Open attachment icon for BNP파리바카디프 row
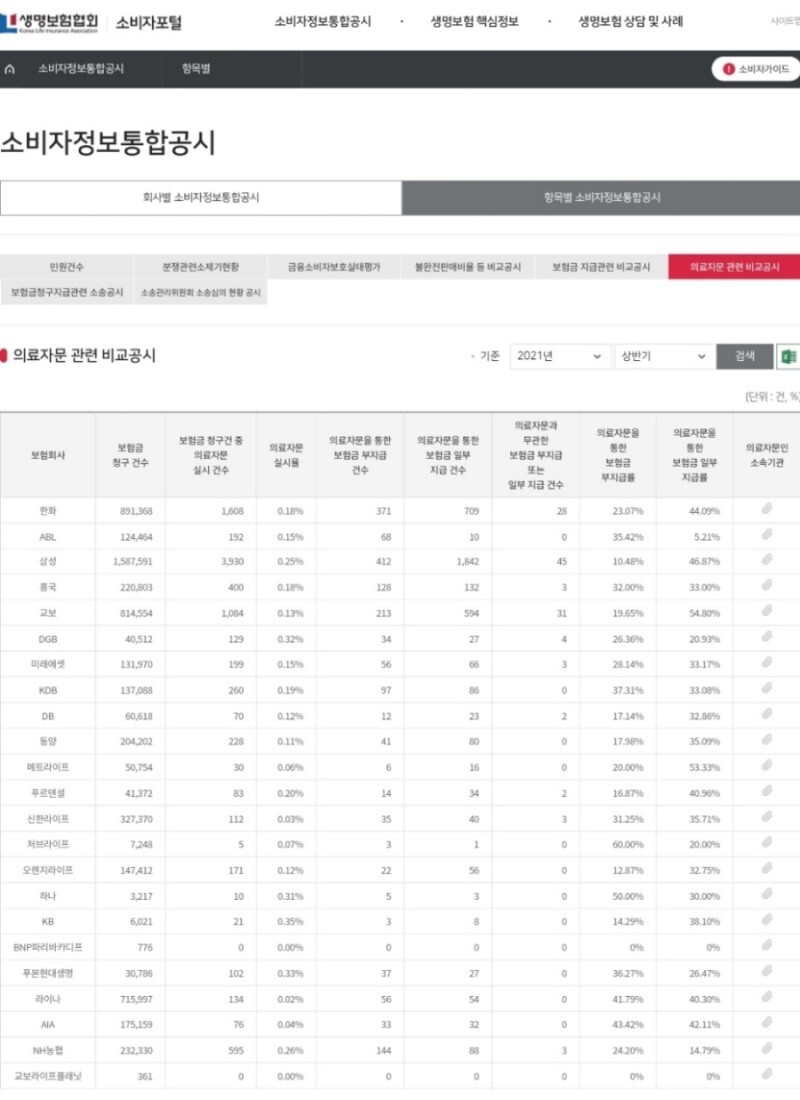Image resolution: width=800 pixels, height=1100 pixels. tap(767, 946)
